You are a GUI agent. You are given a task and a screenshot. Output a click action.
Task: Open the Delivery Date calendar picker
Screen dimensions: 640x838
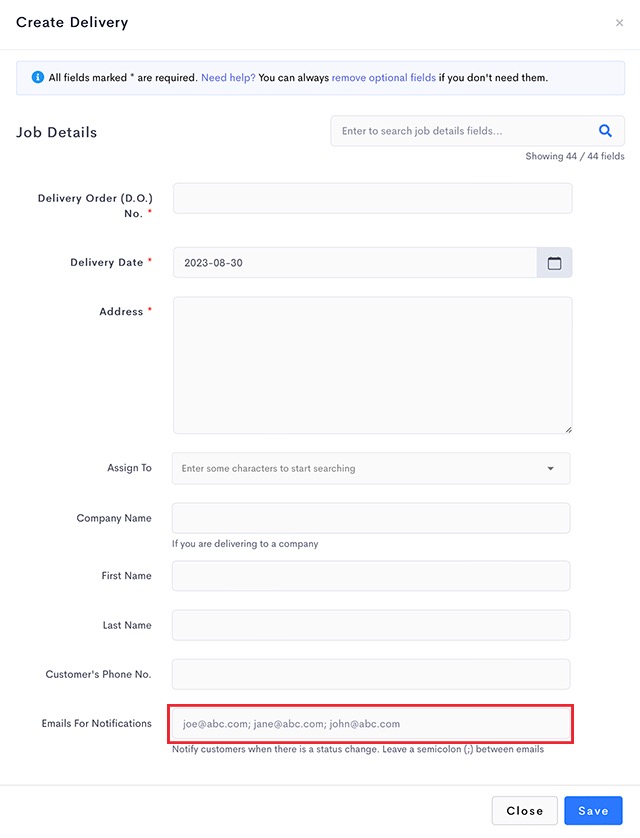pyautogui.click(x=555, y=262)
